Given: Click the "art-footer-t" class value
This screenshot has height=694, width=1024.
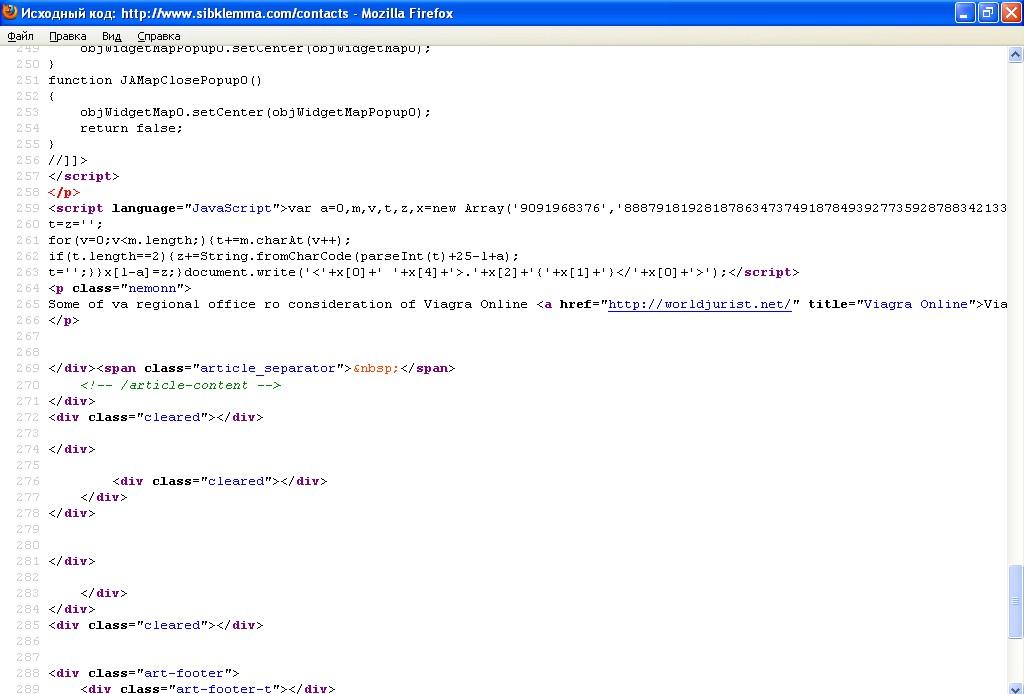Looking at the screenshot, I should [225, 689].
